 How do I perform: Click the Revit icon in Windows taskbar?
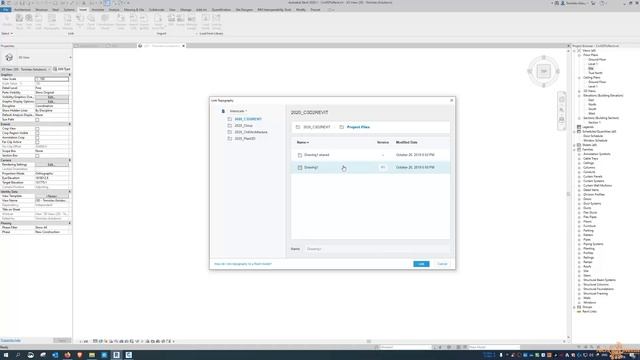point(116,355)
